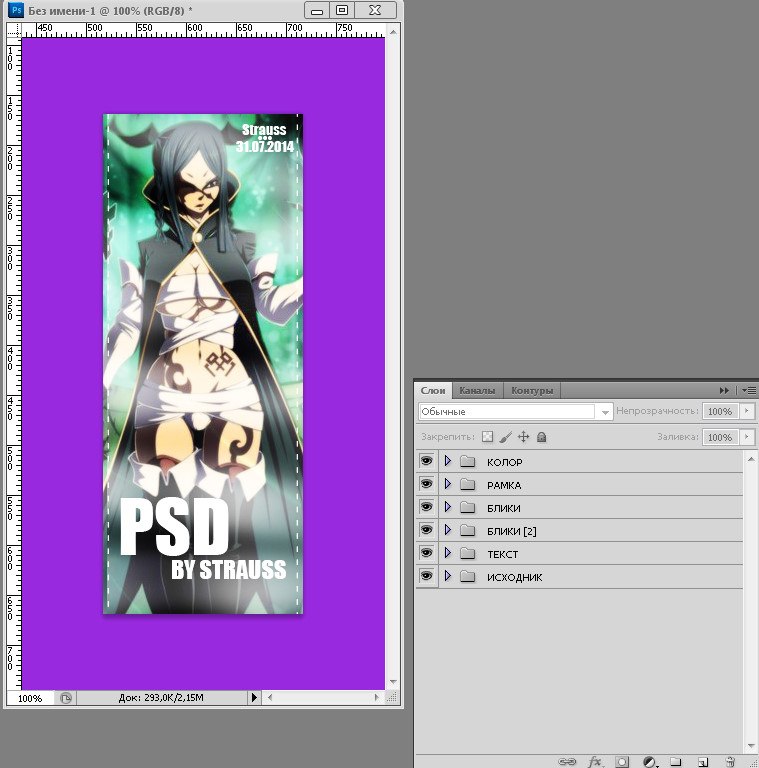Click the ТЕКСТ group folder icon
Screen dimensions: 759x768
click(468, 553)
